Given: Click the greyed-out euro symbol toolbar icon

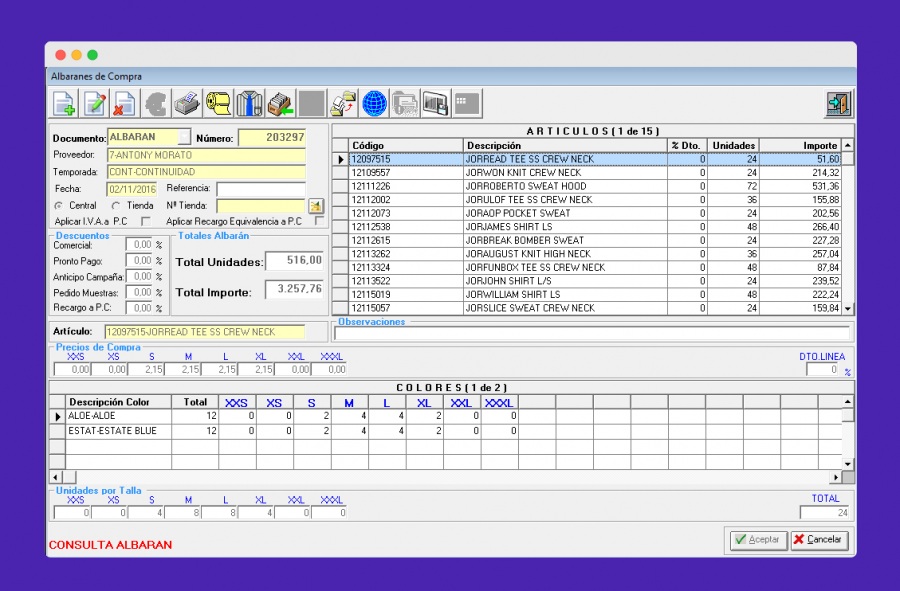Looking at the screenshot, I should (156, 104).
